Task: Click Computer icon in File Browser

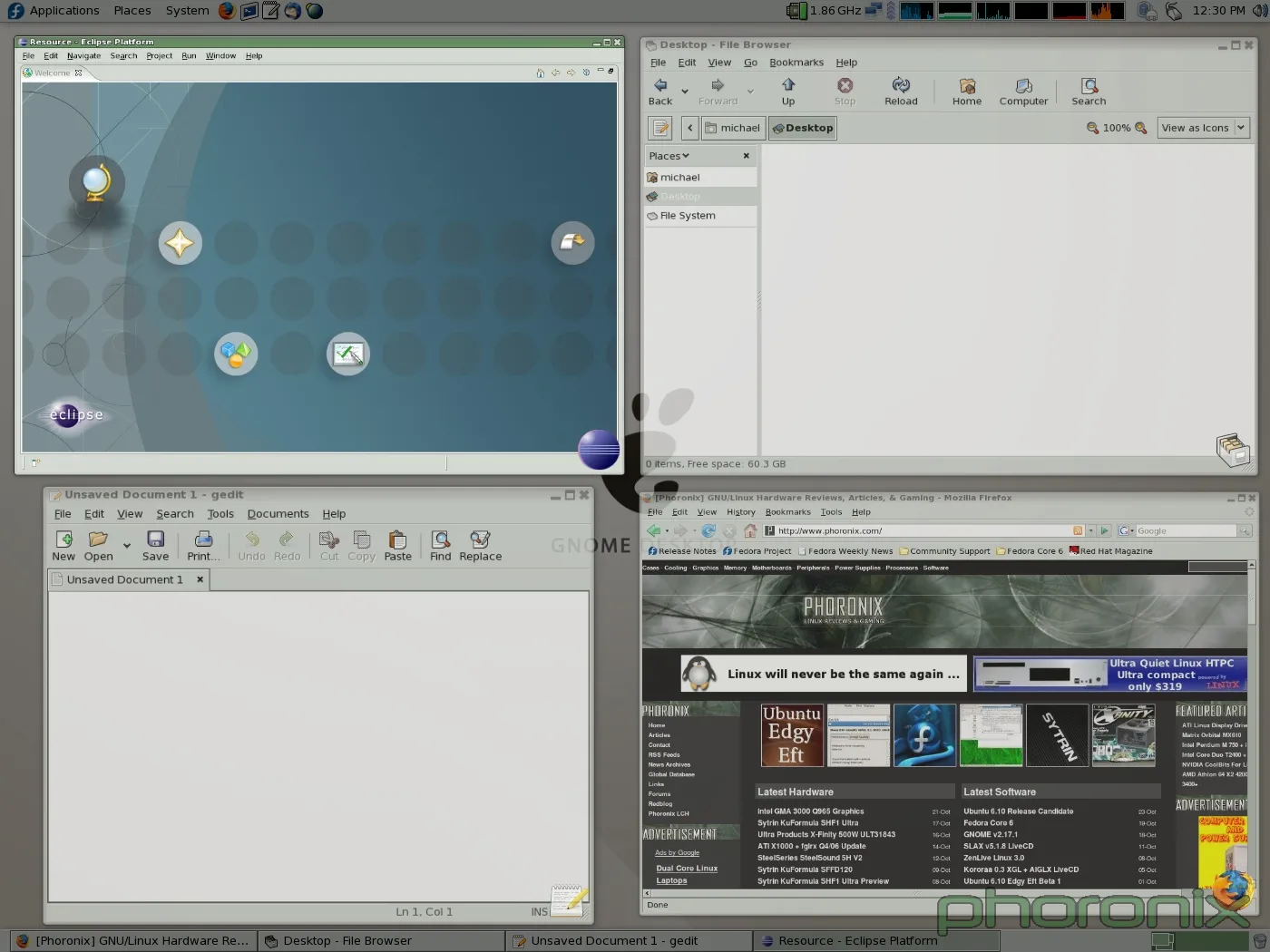Action: [1023, 92]
